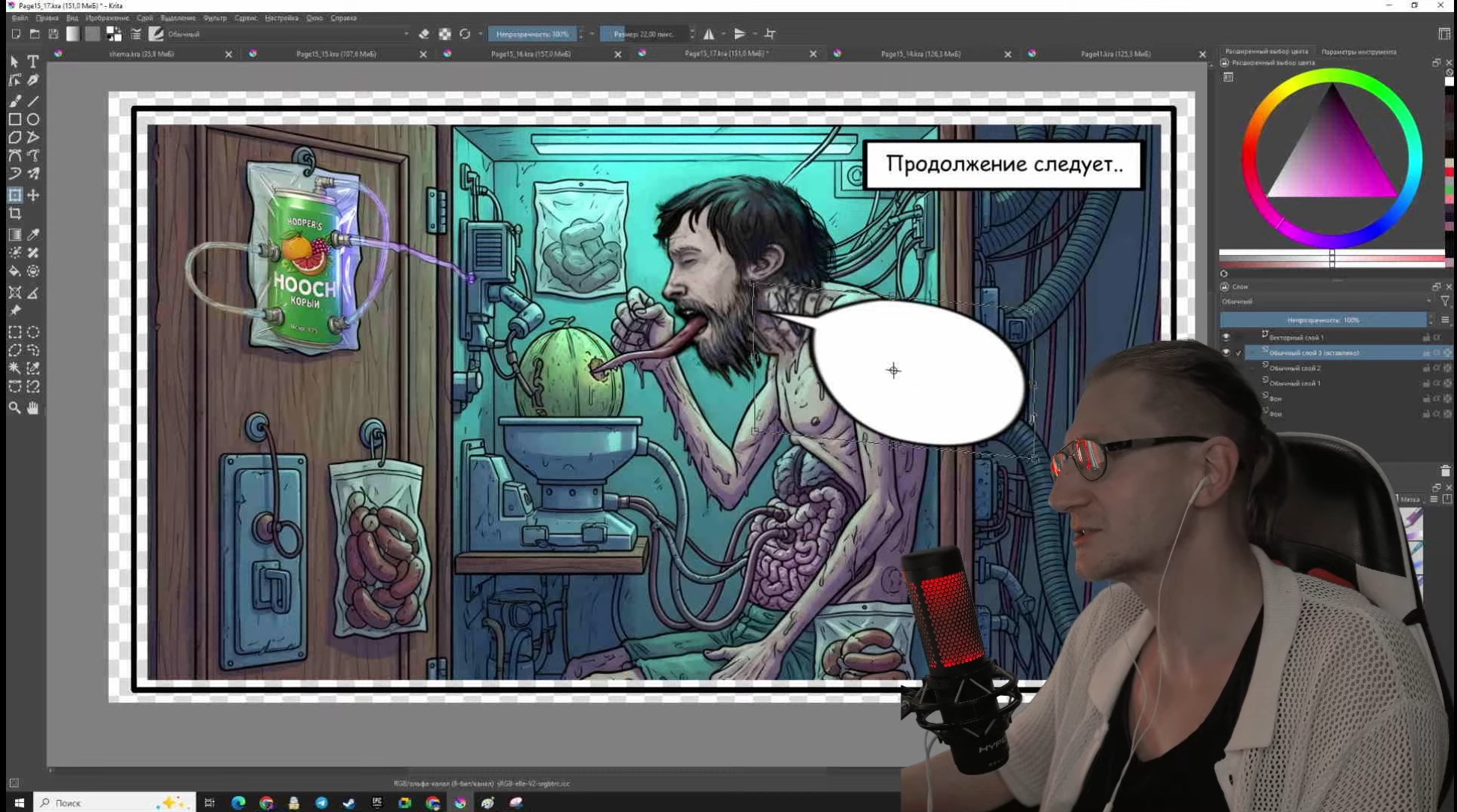Select the dynamic brush tool
Viewport: 1457px width, 812px height.
14,173
